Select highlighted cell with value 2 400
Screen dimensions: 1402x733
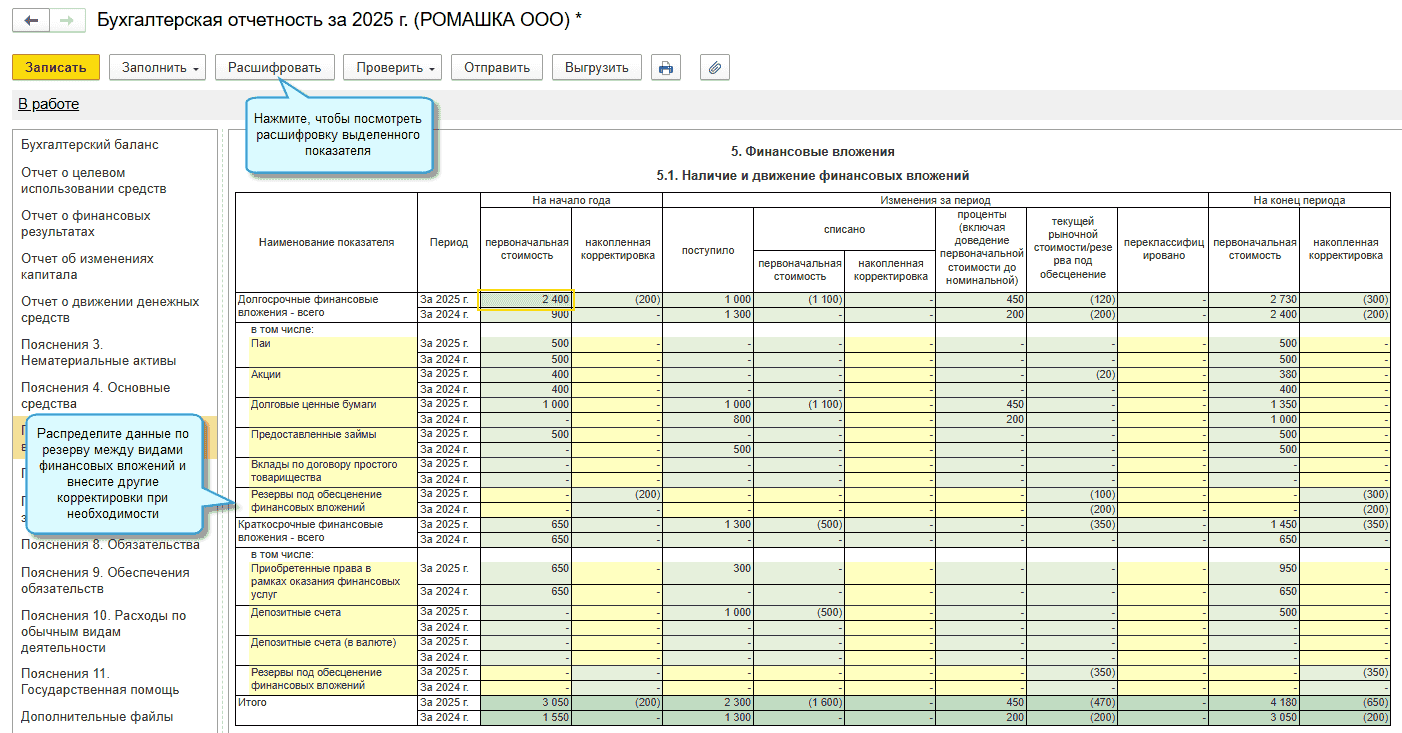tap(525, 299)
